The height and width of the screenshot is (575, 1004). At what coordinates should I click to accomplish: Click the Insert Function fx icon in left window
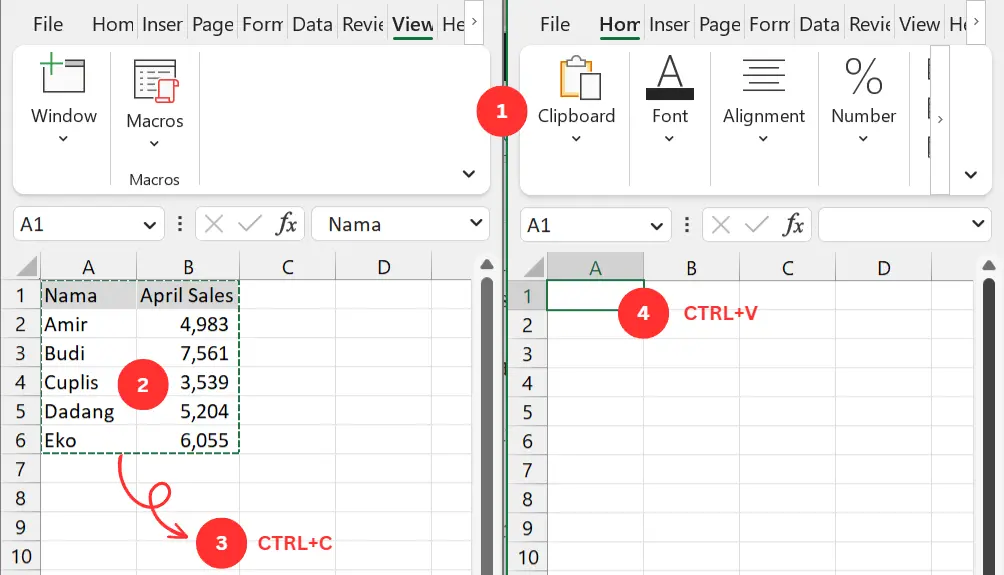pyautogui.click(x=287, y=224)
